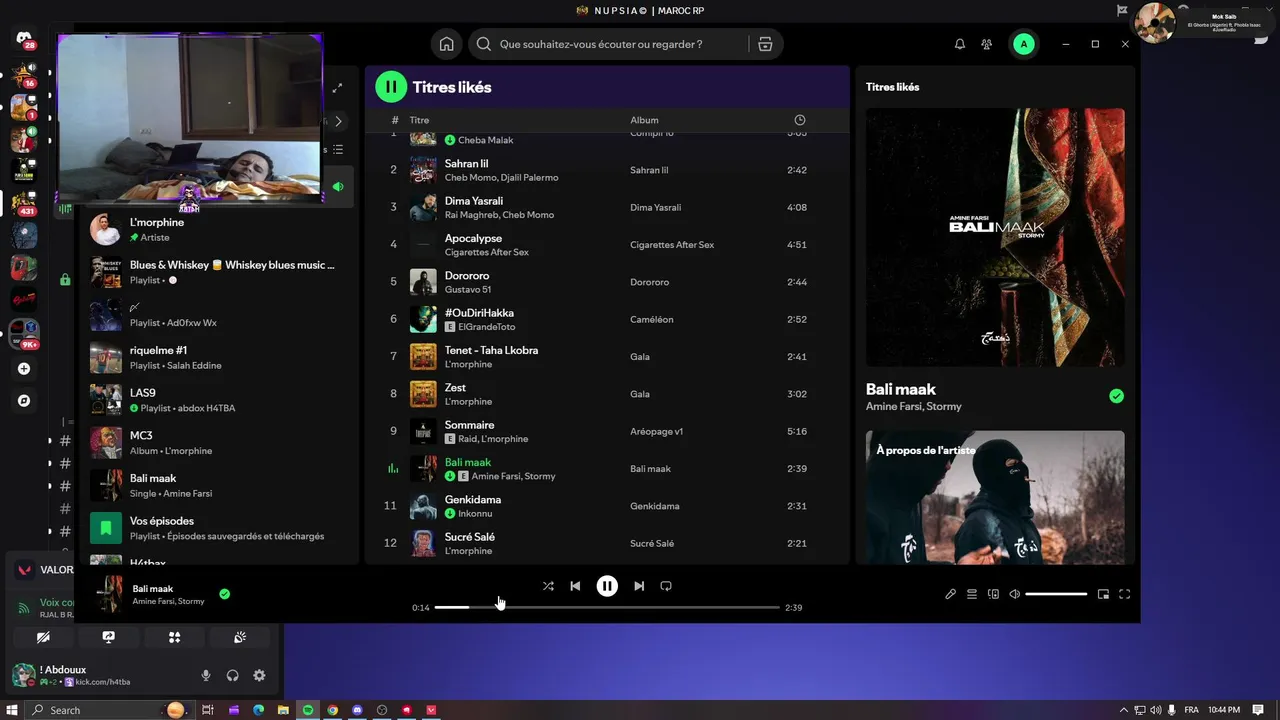Screen dimensions: 1280x720
Task: Open the Inkonnu artist link under Genkidama
Action: click(x=475, y=513)
